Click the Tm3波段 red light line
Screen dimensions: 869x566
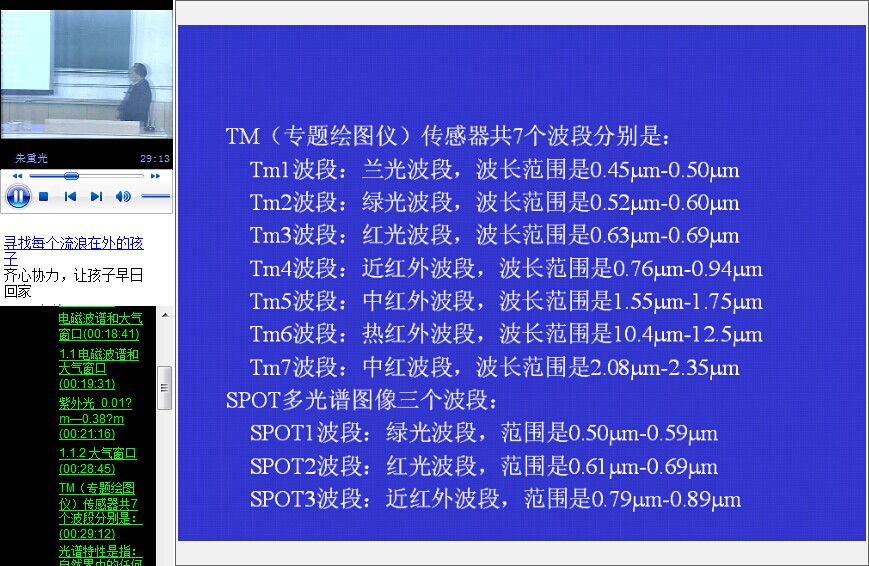coord(494,236)
